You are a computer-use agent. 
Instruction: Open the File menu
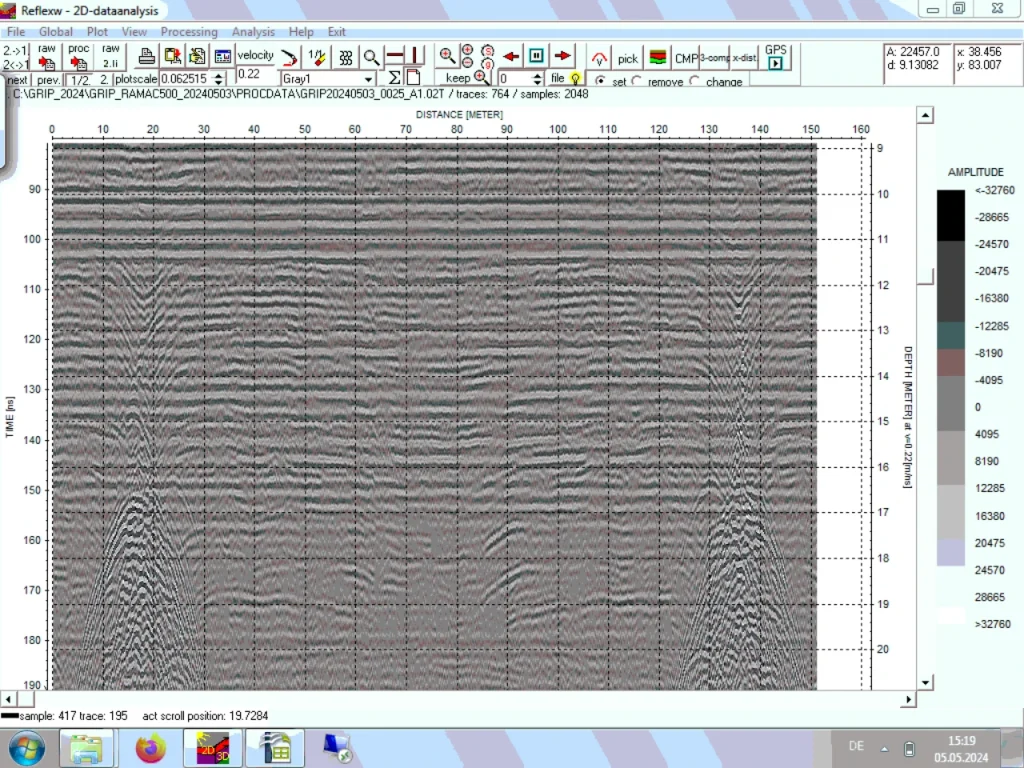click(16, 31)
